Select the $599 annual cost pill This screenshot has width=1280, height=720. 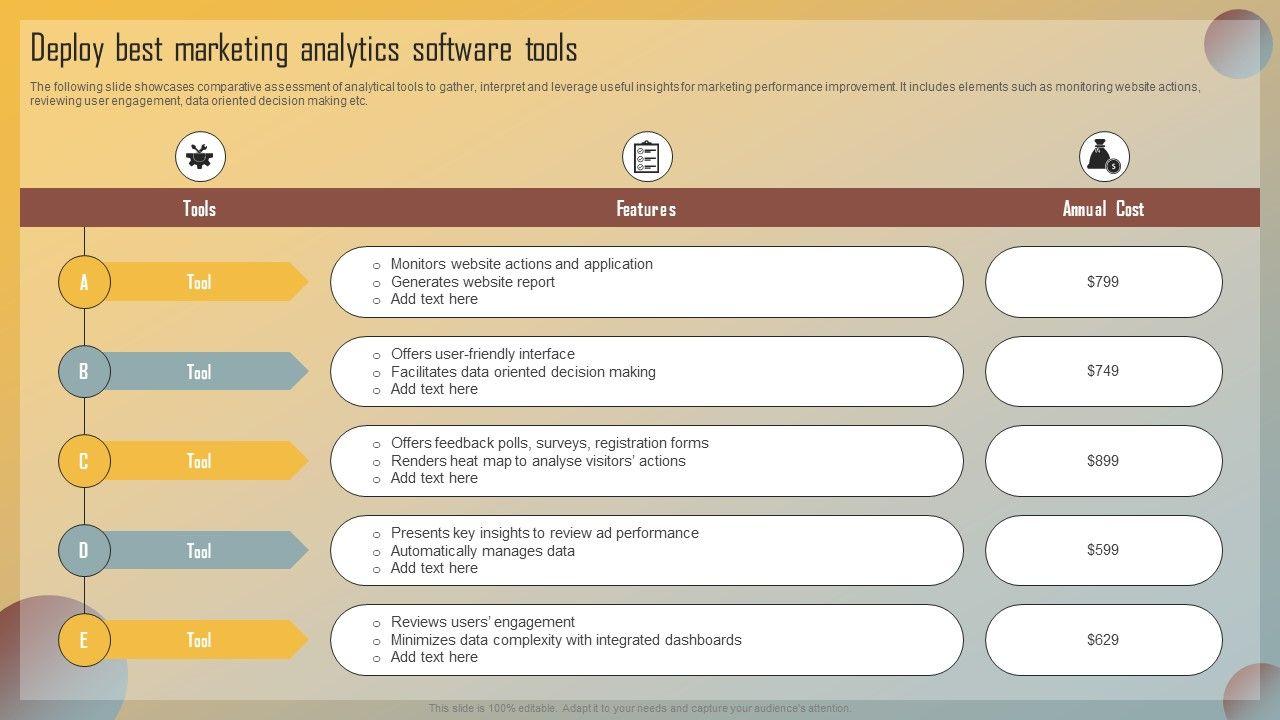pyautogui.click(x=1103, y=550)
